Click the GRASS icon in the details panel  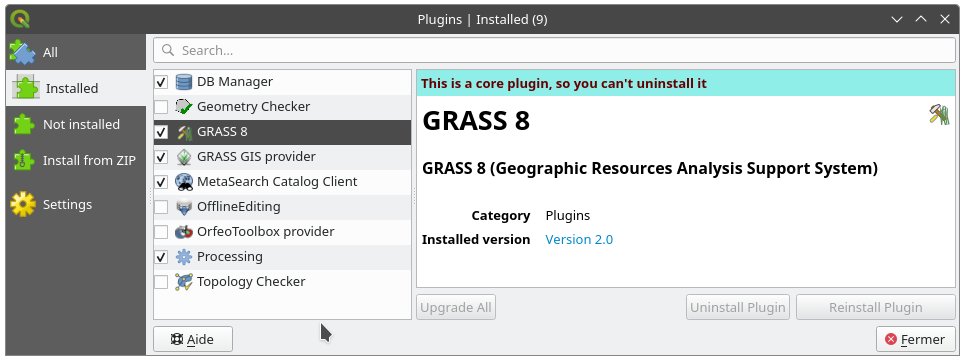click(939, 114)
